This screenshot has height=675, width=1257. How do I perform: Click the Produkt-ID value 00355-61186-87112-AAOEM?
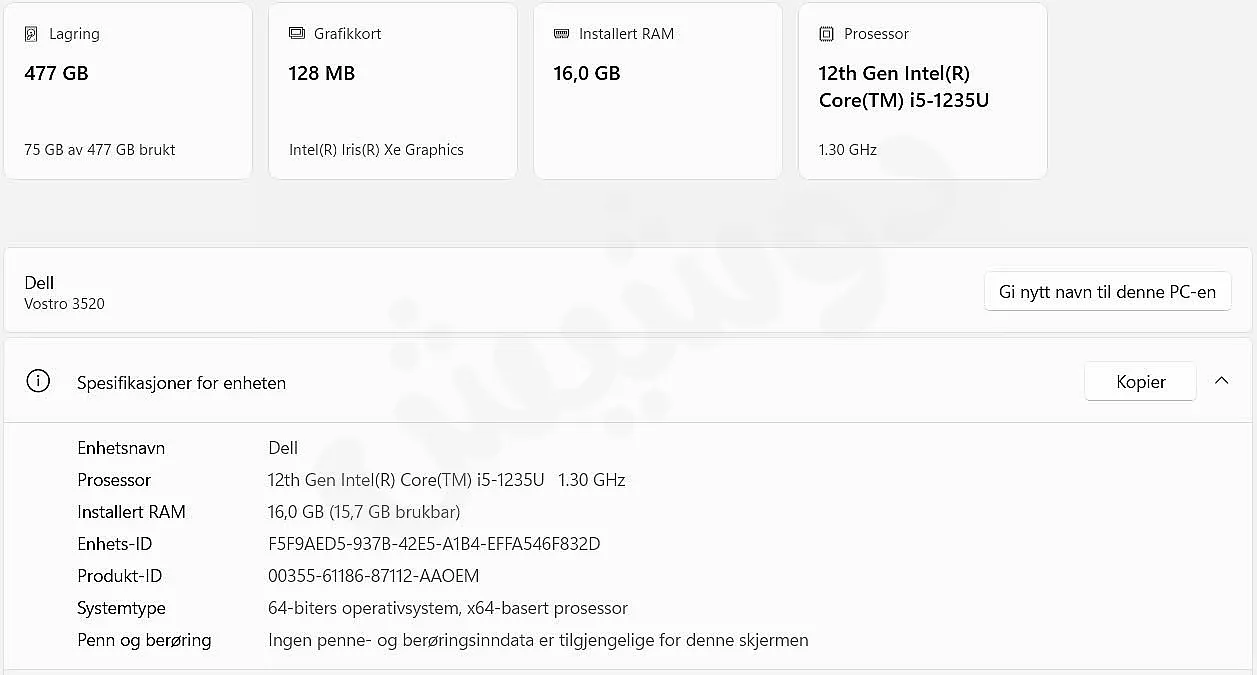tap(374, 576)
